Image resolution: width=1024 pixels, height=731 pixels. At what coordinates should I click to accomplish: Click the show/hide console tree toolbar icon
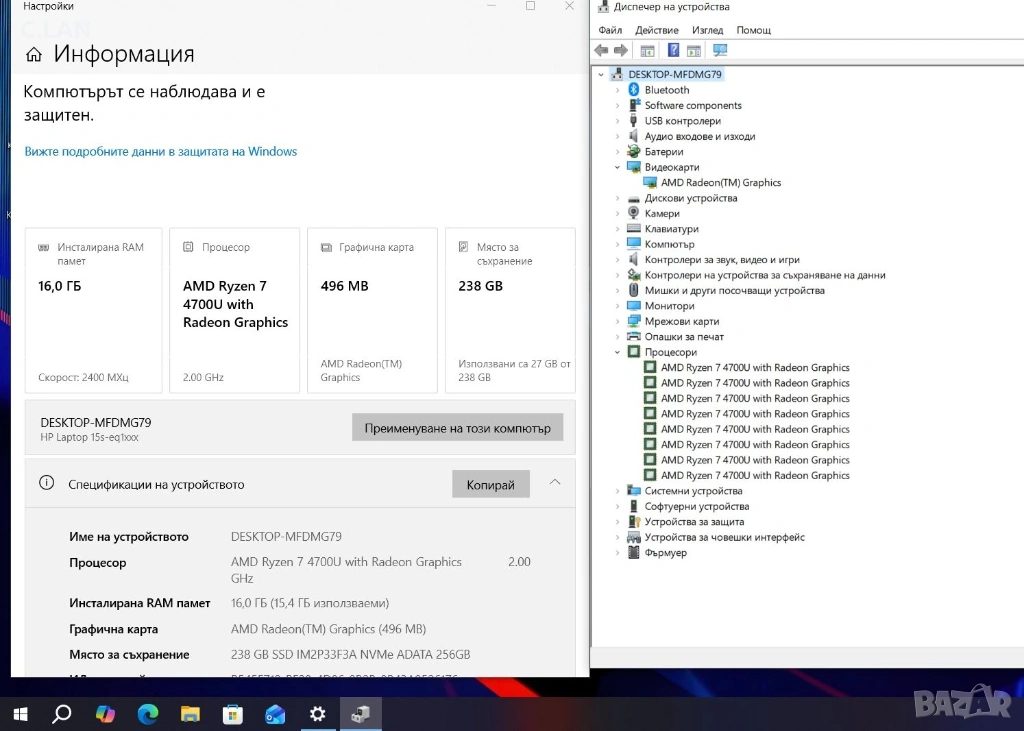(x=647, y=50)
